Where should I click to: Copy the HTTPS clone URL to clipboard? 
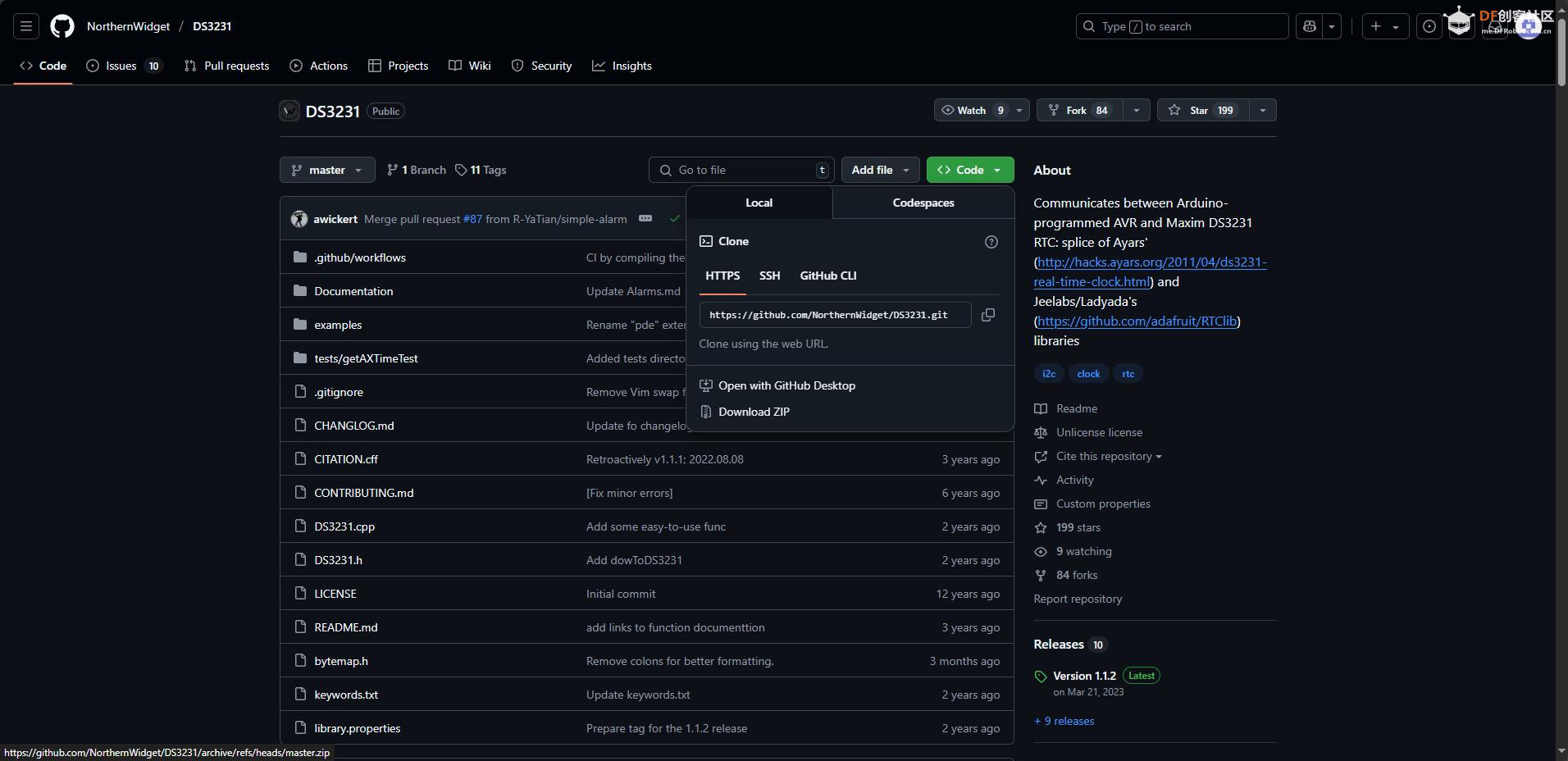tap(988, 315)
